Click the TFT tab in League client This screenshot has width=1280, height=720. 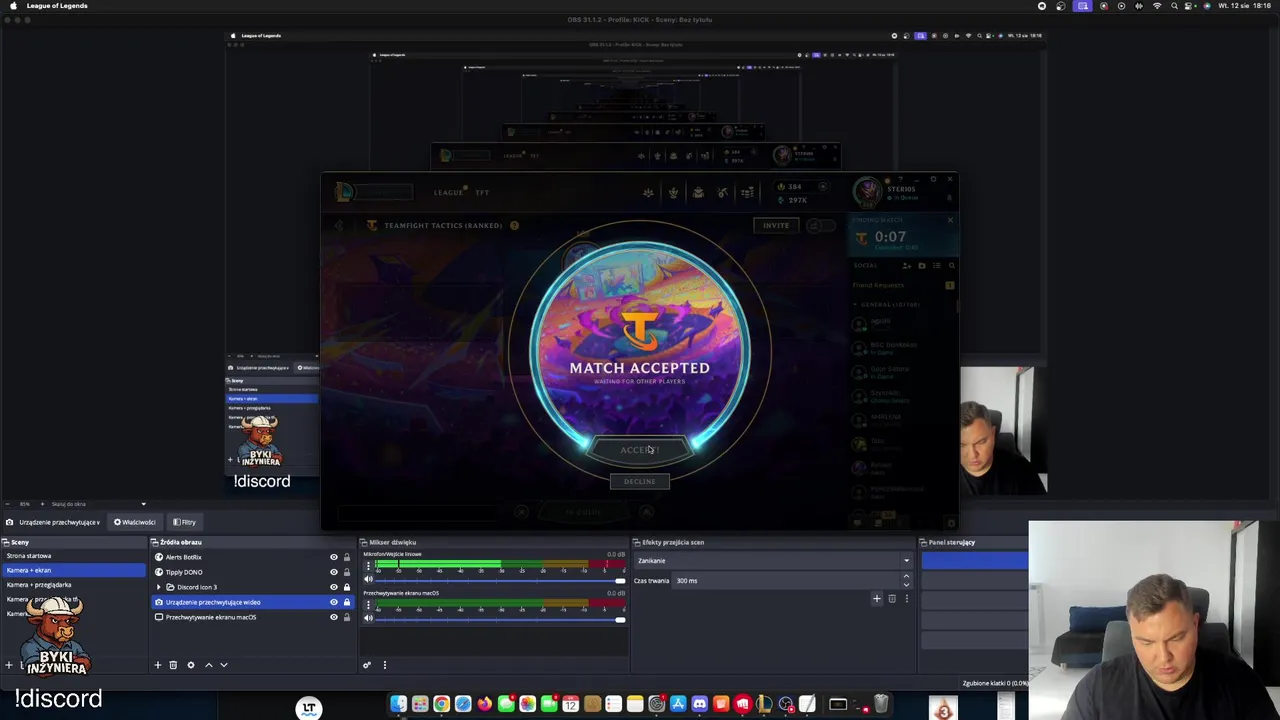(482, 192)
